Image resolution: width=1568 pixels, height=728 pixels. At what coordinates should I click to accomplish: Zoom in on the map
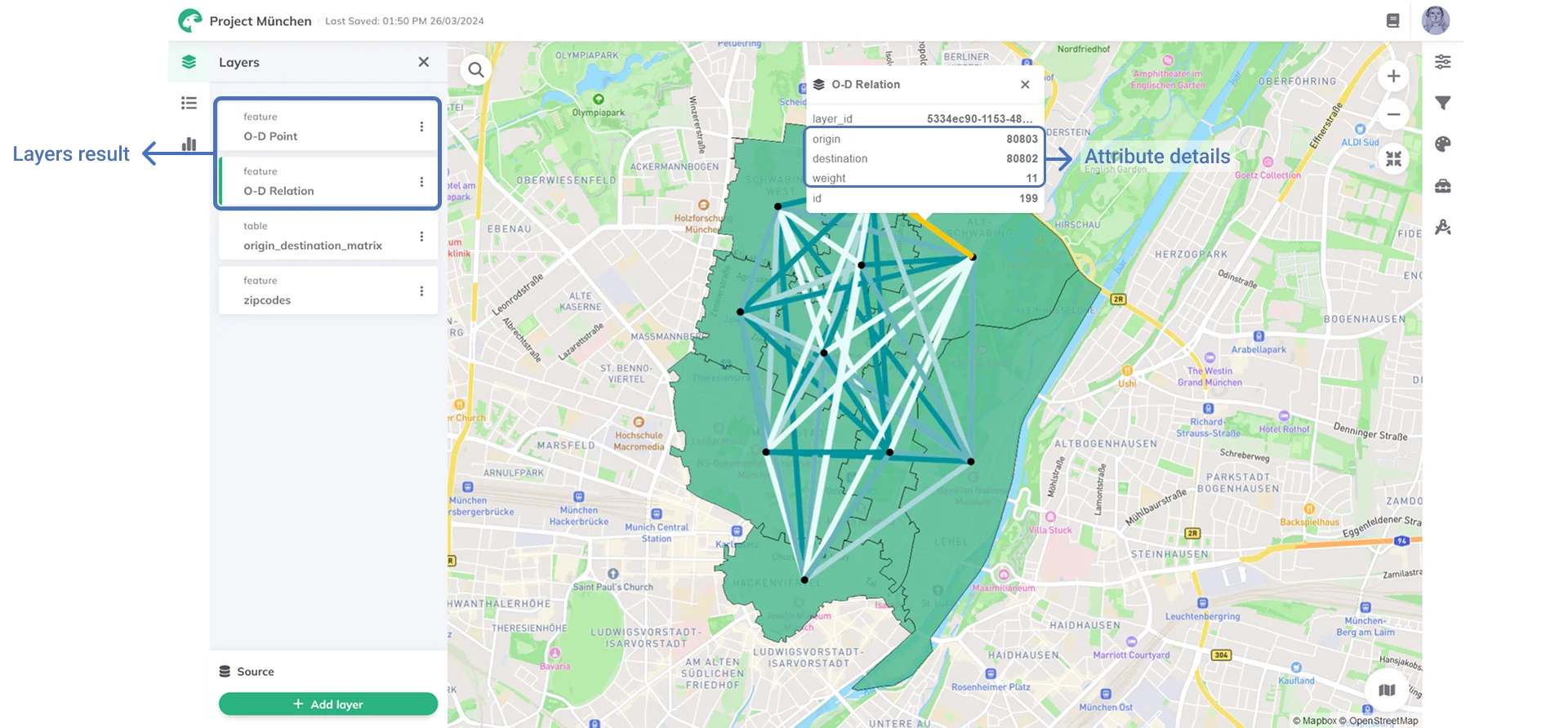[1393, 77]
